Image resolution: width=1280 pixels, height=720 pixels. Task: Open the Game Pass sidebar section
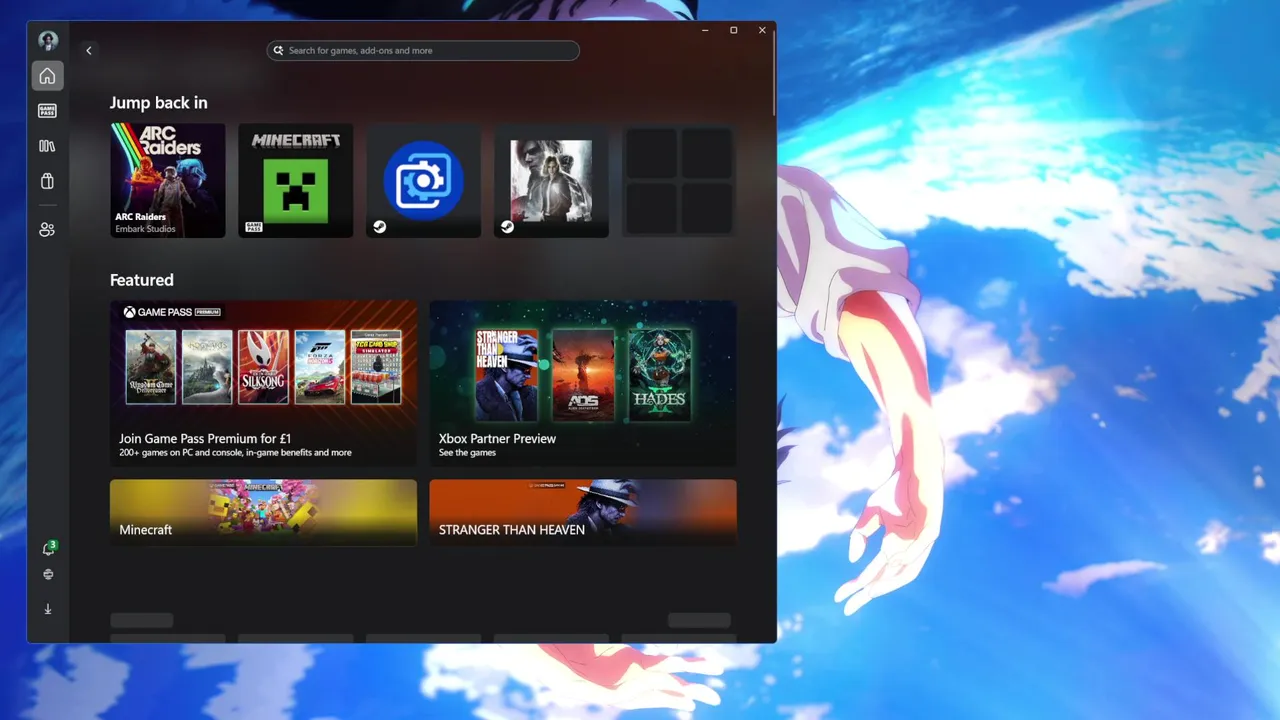[x=47, y=111]
